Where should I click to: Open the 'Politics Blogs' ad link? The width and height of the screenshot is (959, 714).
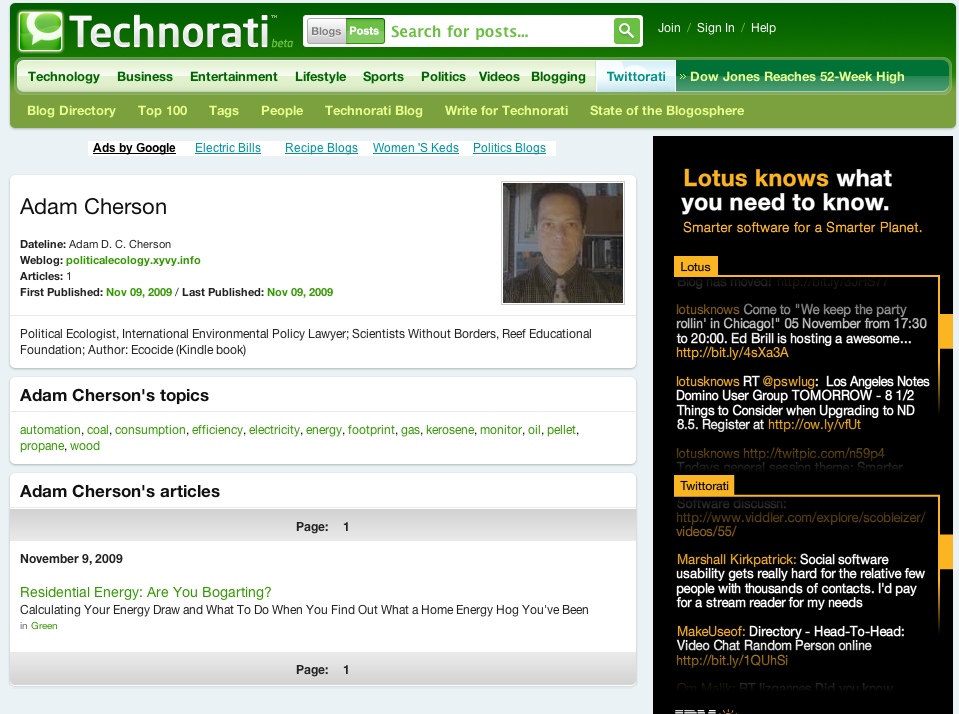(x=509, y=148)
